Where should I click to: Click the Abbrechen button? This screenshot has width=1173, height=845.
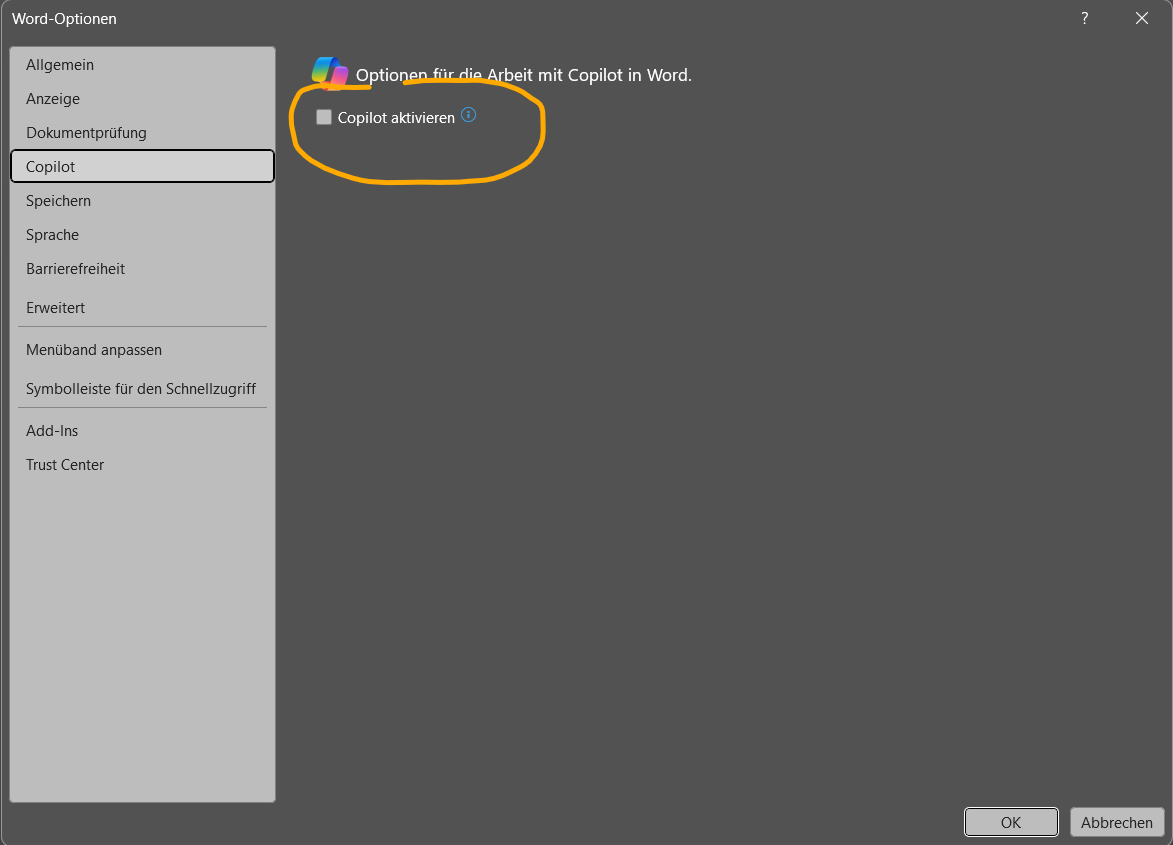(1116, 822)
